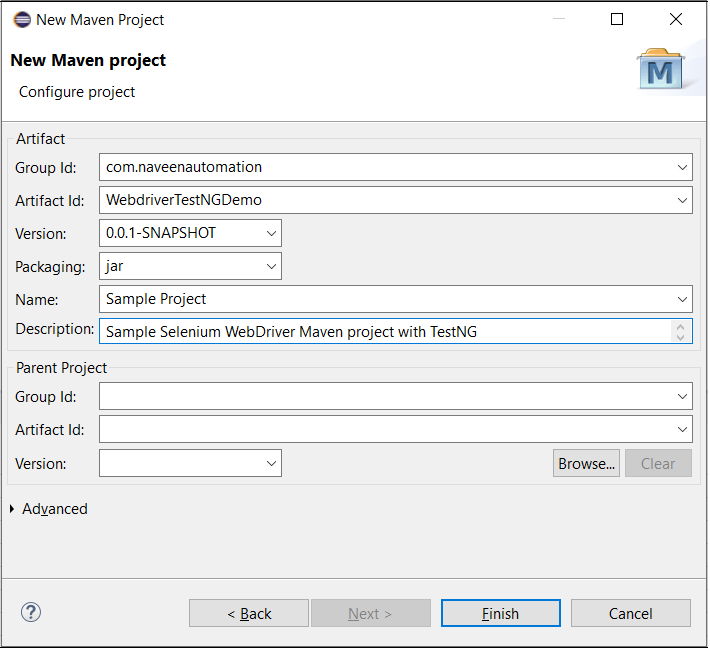Close the New Maven Project dialog

pos(676,19)
